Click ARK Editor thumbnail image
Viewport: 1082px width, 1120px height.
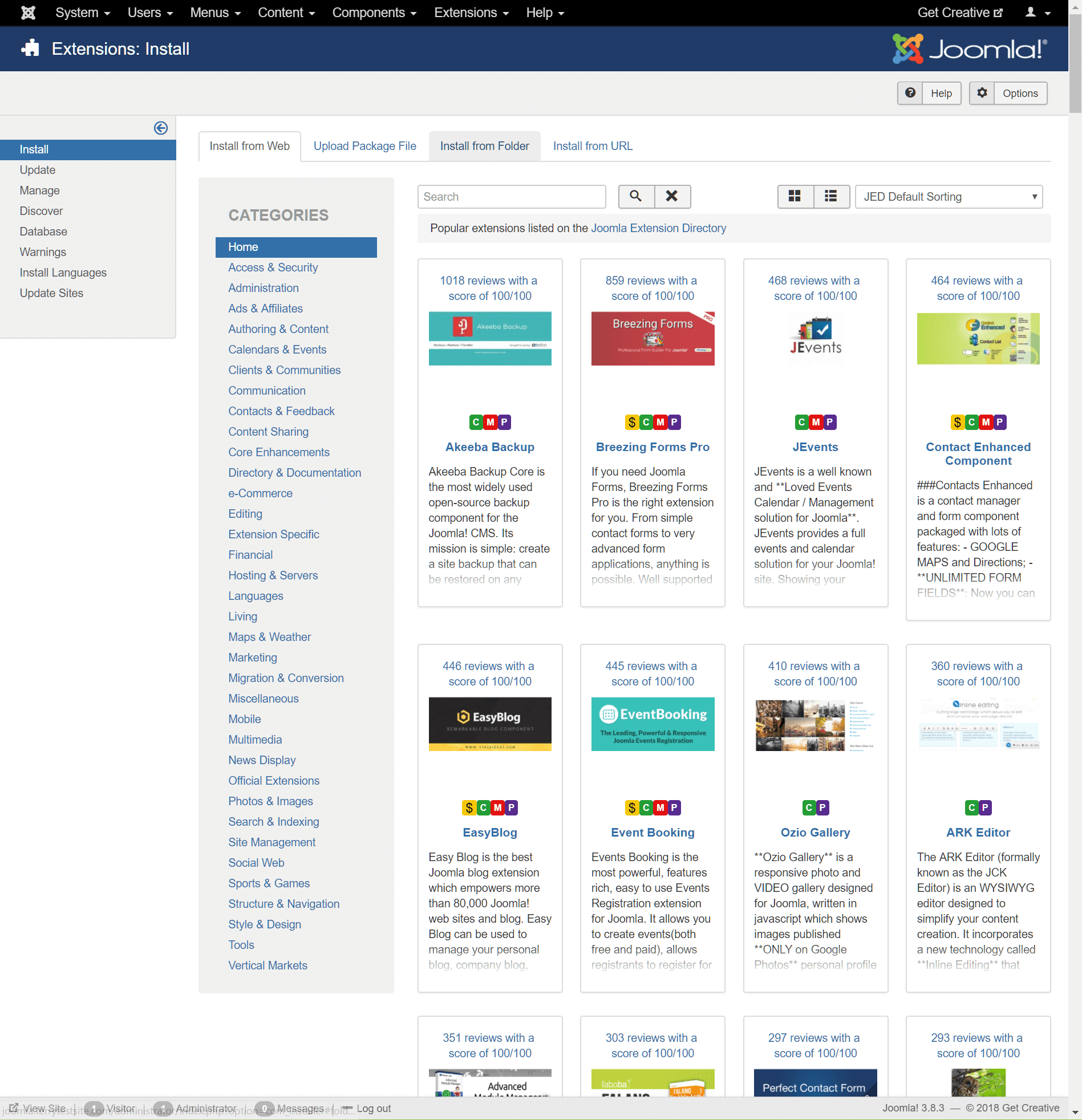tap(978, 724)
